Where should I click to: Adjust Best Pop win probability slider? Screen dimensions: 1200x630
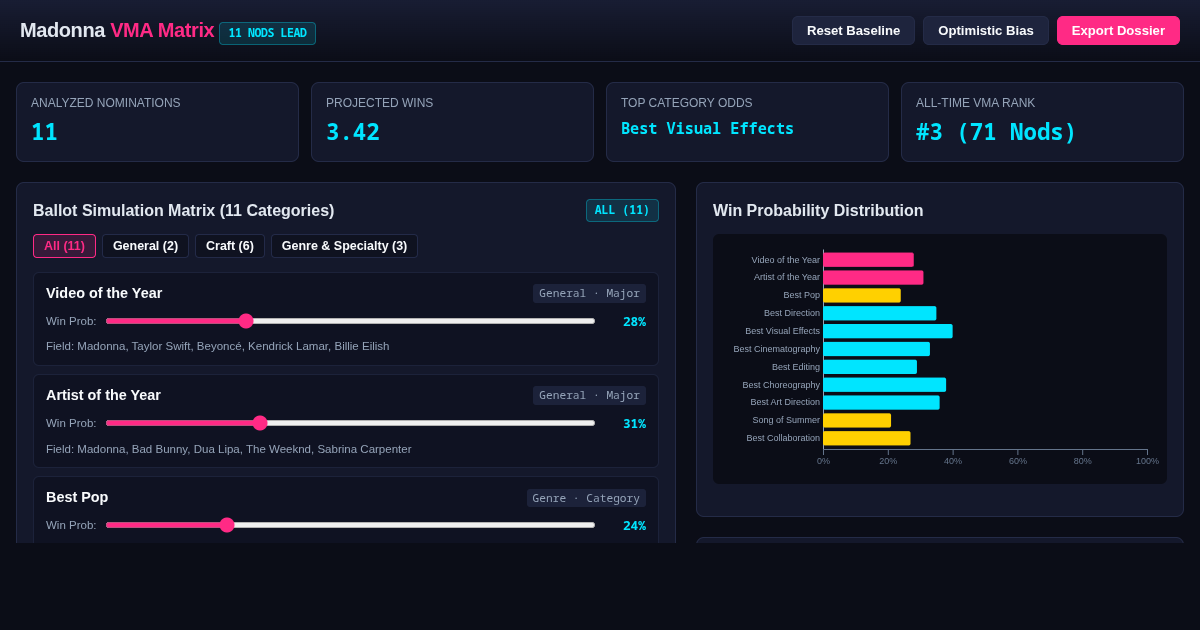[x=350, y=525]
